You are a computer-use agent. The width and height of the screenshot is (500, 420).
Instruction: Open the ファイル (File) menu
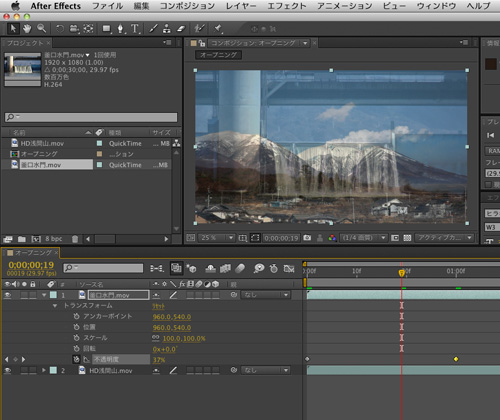[107, 6]
